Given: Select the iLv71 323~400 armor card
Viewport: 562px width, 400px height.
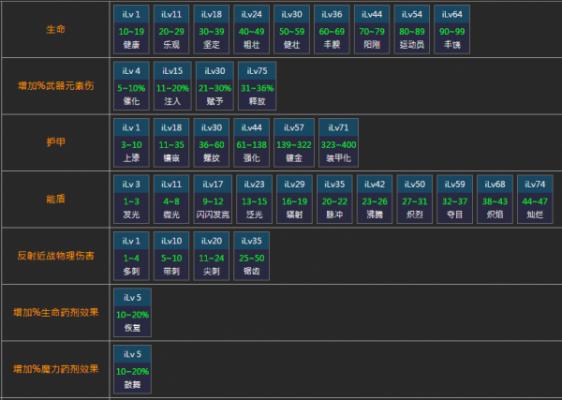Looking at the screenshot, I should (338, 143).
